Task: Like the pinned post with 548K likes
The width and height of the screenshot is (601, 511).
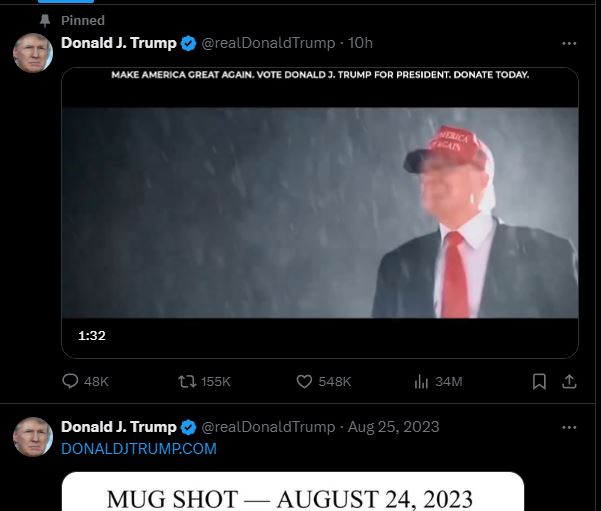Action: pyautogui.click(x=323, y=381)
